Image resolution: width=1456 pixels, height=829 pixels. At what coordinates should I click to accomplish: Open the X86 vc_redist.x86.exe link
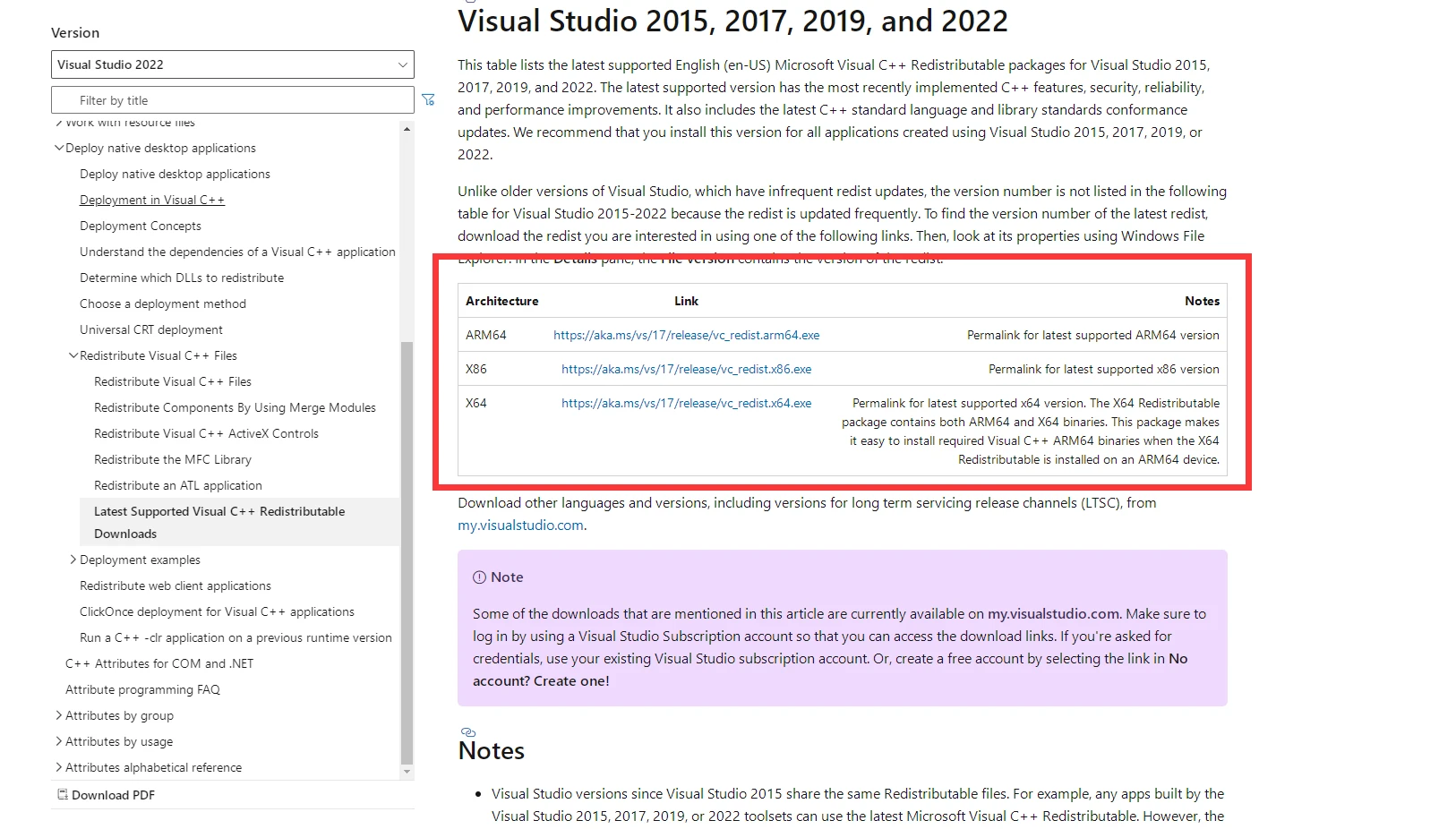point(686,369)
